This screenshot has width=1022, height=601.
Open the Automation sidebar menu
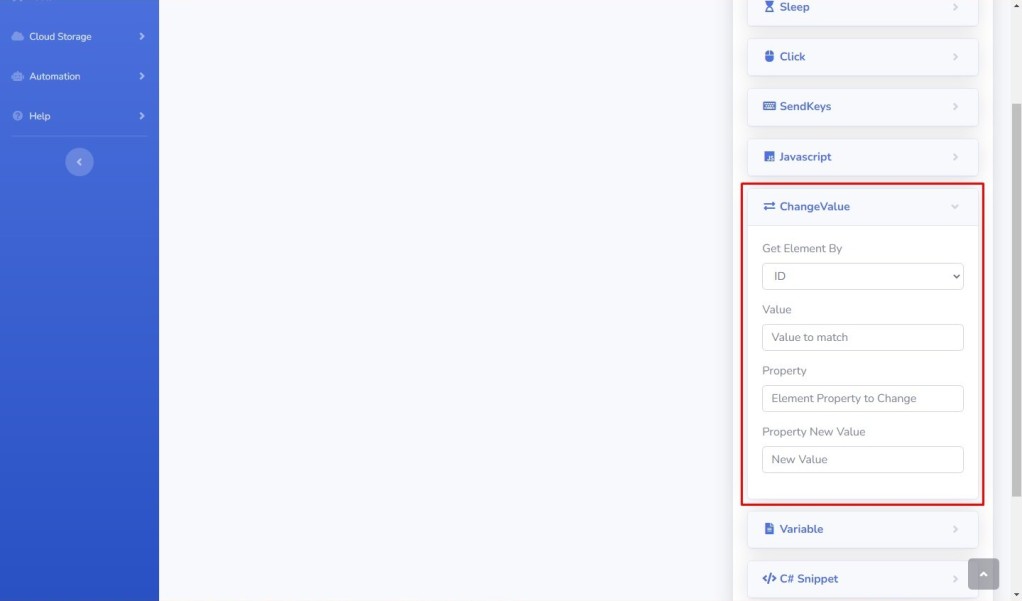(x=79, y=76)
